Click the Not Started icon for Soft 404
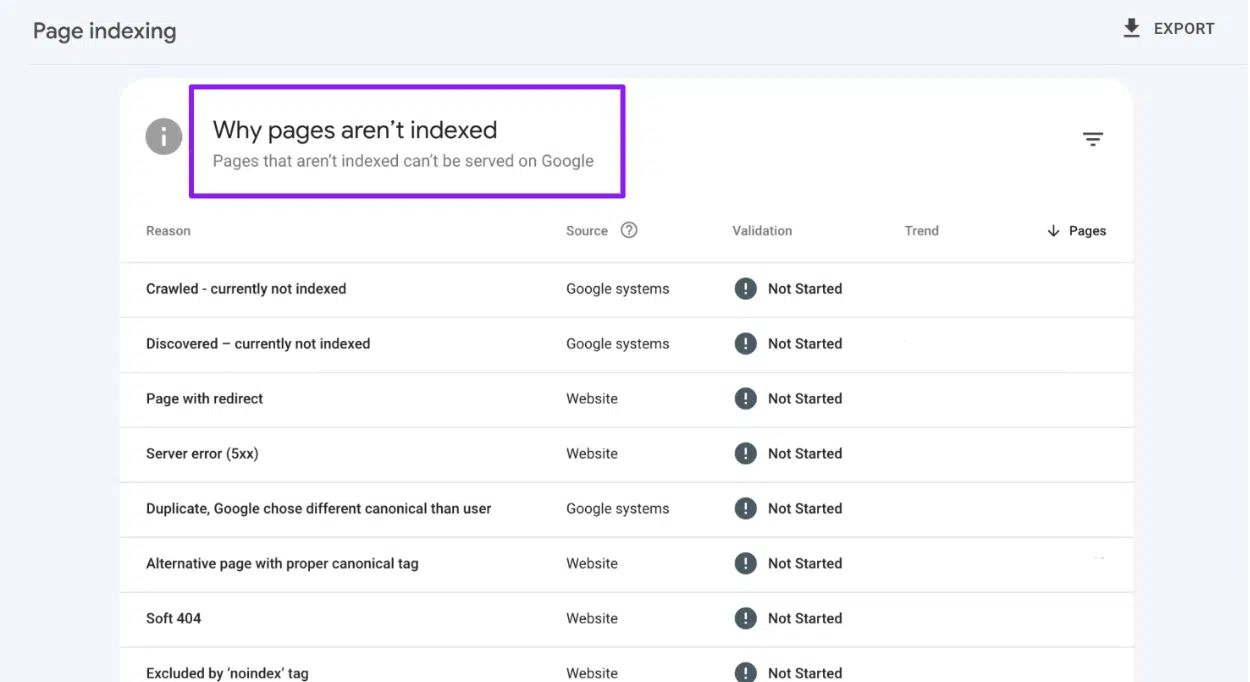The width and height of the screenshot is (1250, 682). (745, 619)
